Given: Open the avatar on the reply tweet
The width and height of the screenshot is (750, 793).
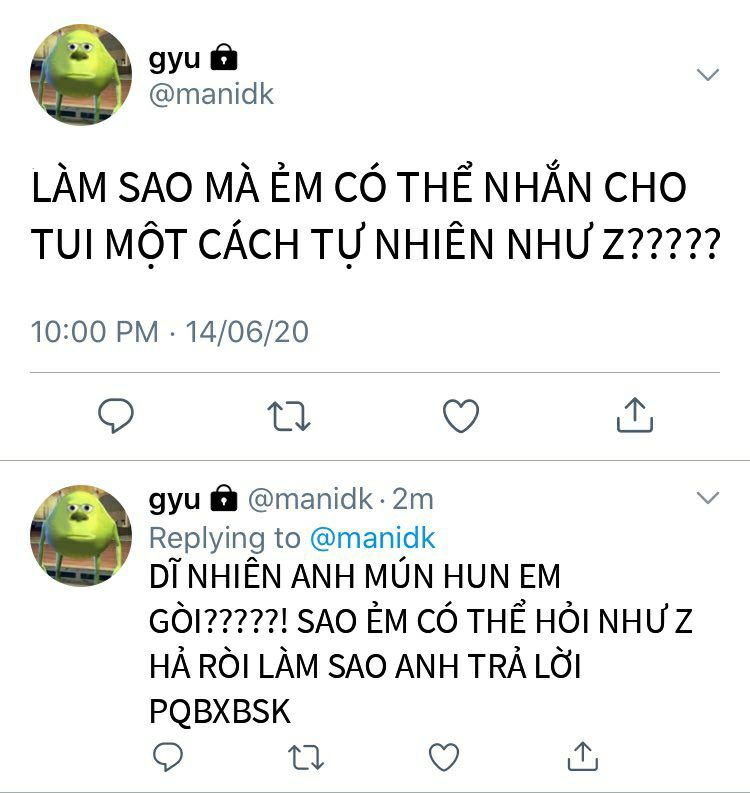Looking at the screenshot, I should (x=81, y=536).
